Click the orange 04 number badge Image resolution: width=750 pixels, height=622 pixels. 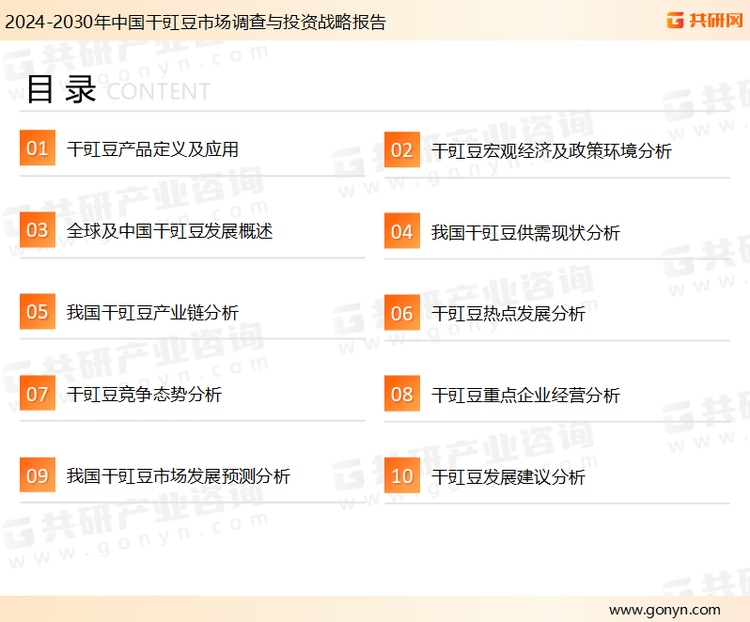pos(402,231)
